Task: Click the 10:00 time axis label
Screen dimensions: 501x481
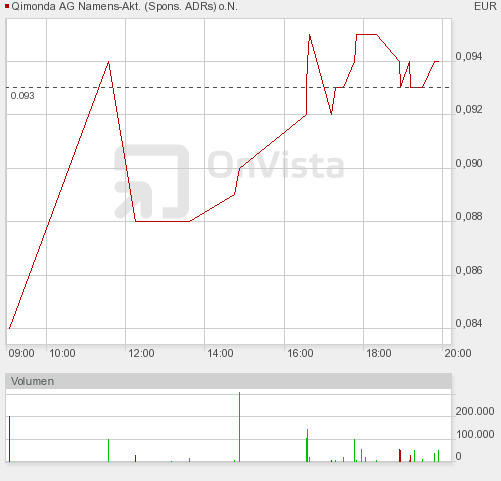Action: (x=62, y=353)
